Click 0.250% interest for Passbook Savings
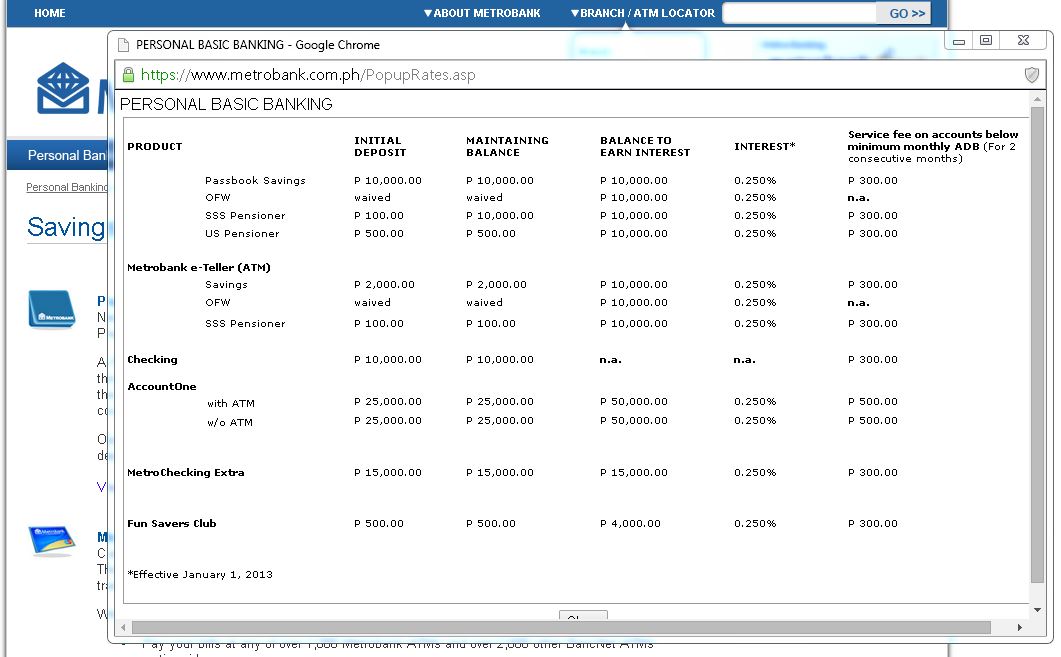Viewport: 1061px width, 657px height. (755, 181)
